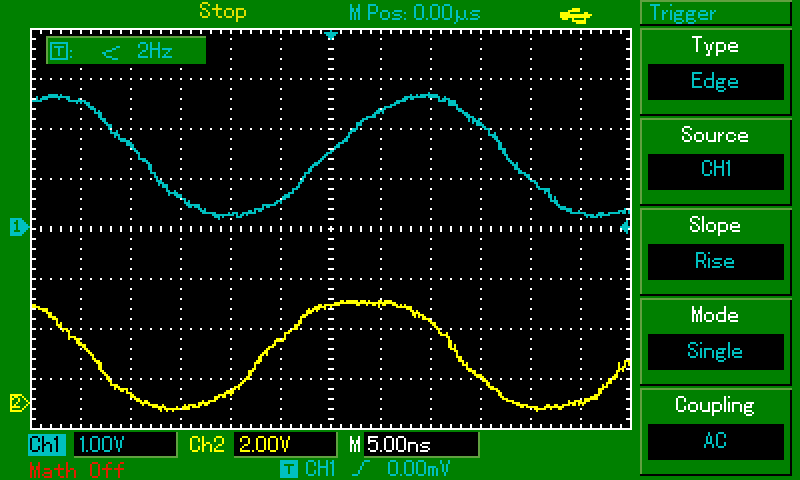Toggle trigger Slope from Rise
Screen dimensions: 800x480
pyautogui.click(x=715, y=261)
